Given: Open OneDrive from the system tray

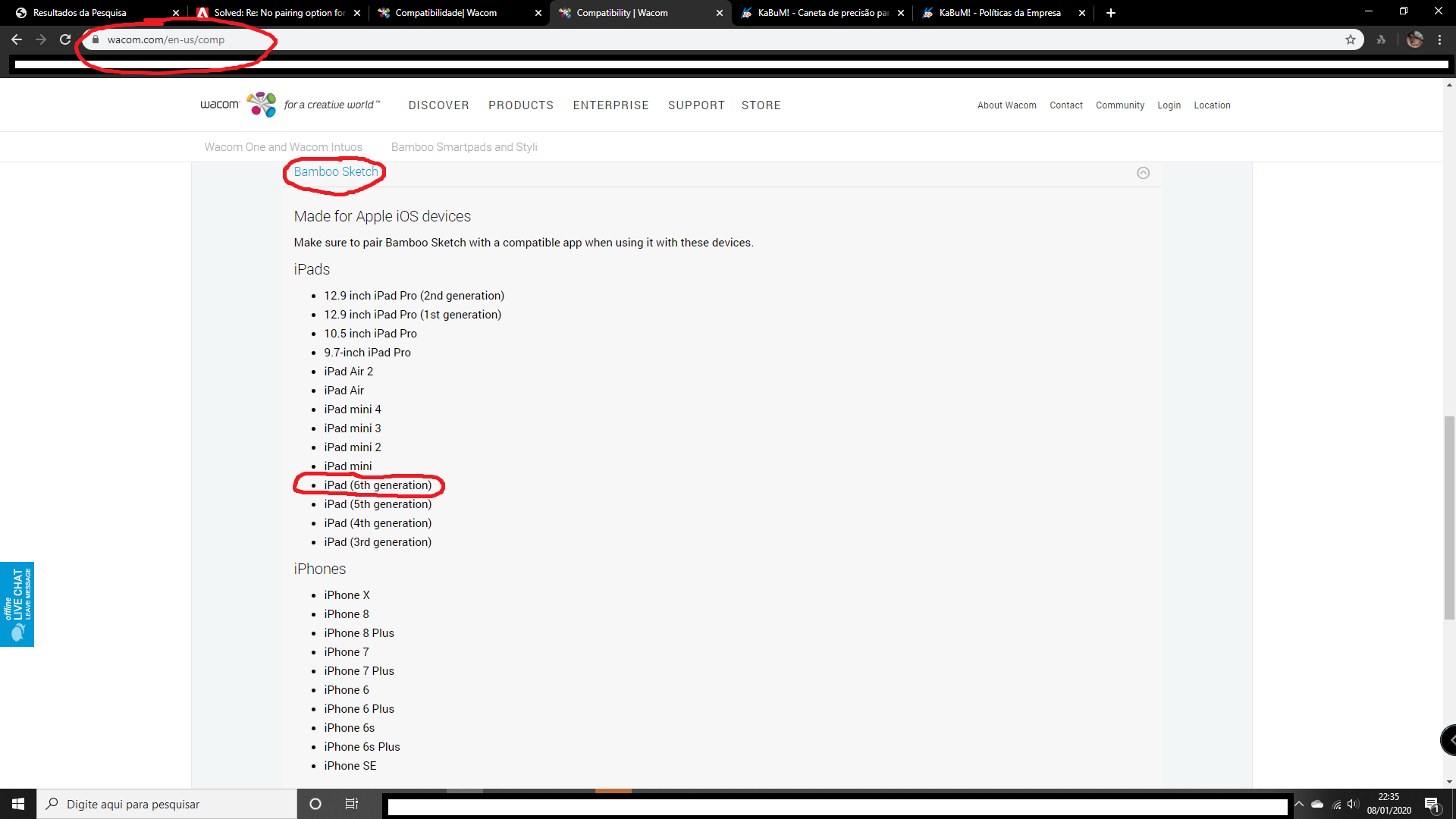Looking at the screenshot, I should pos(1318,804).
